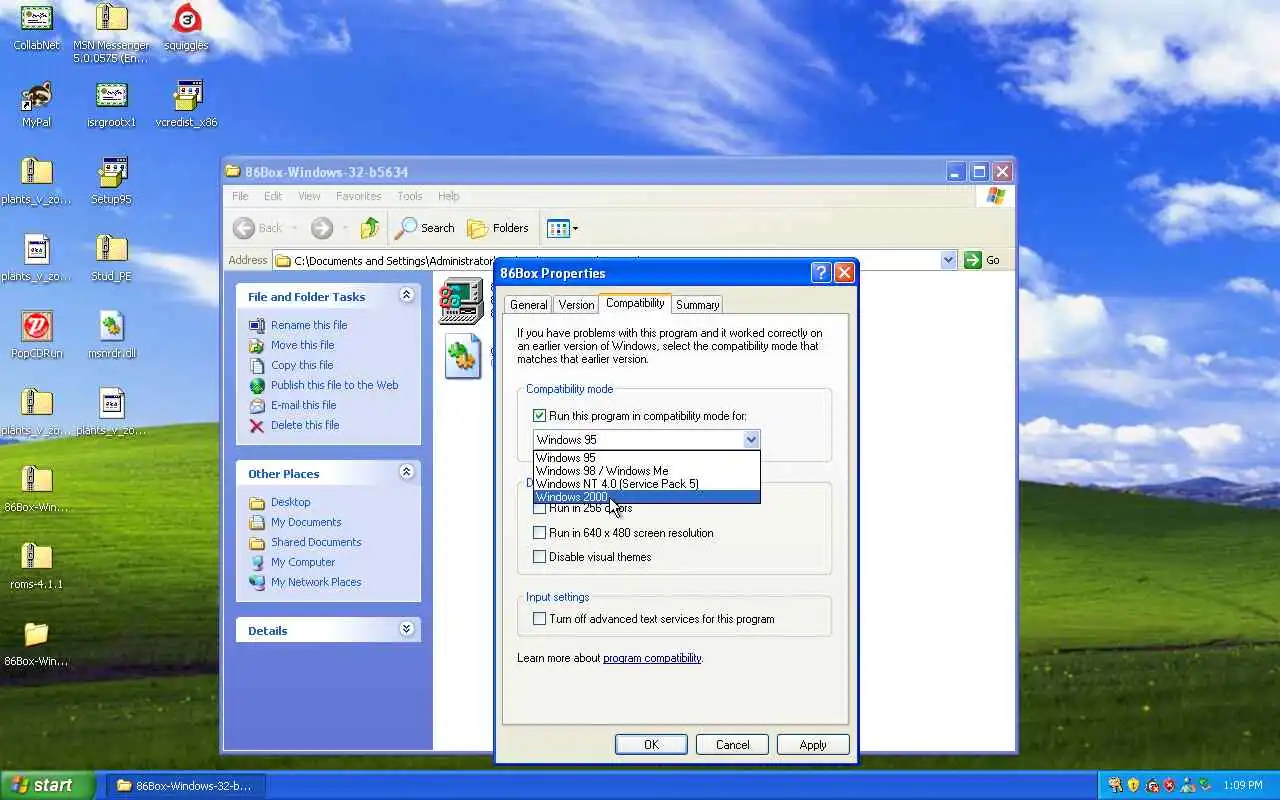
Task: Select the 86Box-Win open folder icon on desktop
Action: coord(37,635)
